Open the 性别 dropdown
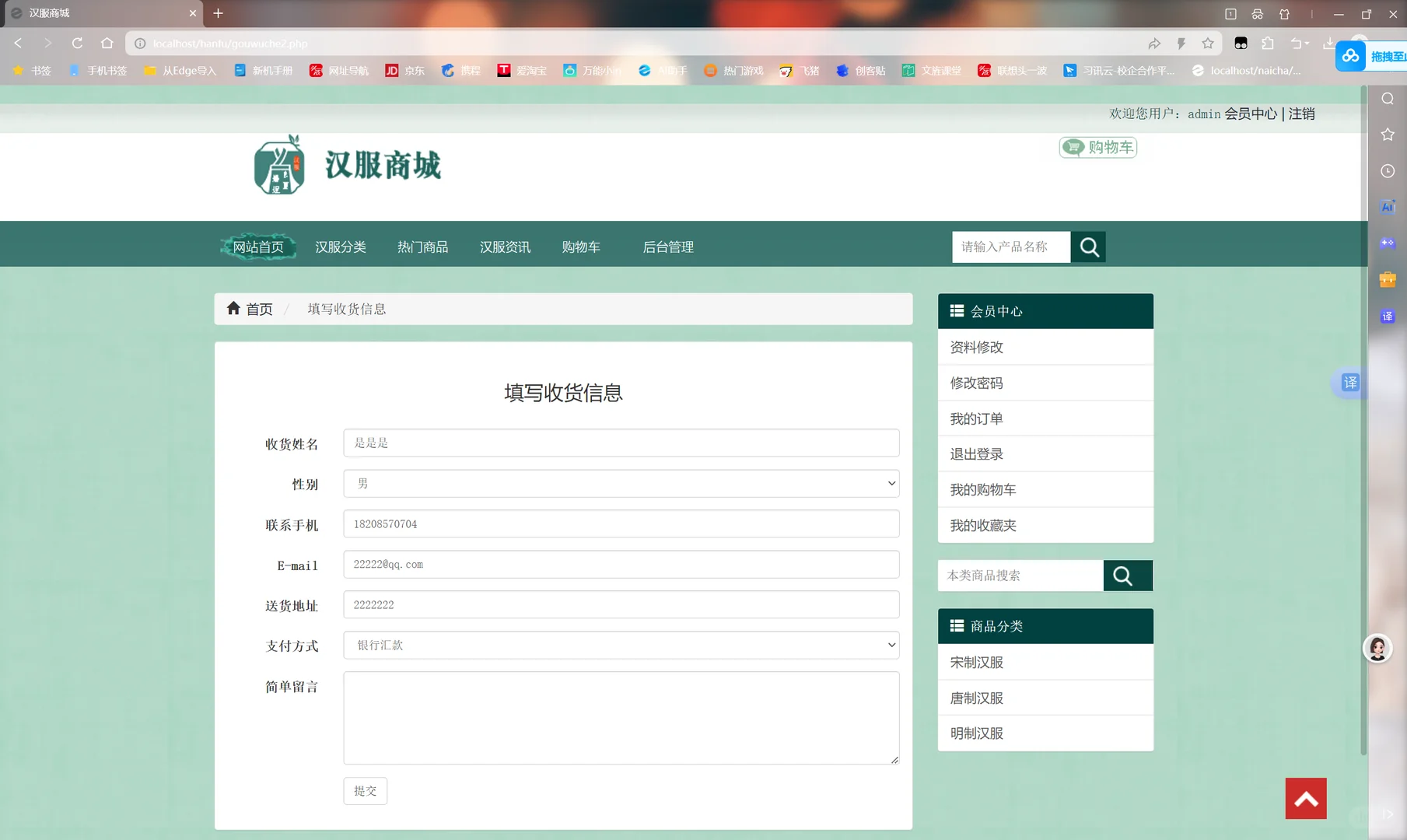Image resolution: width=1407 pixels, height=840 pixels. pyautogui.click(x=621, y=484)
